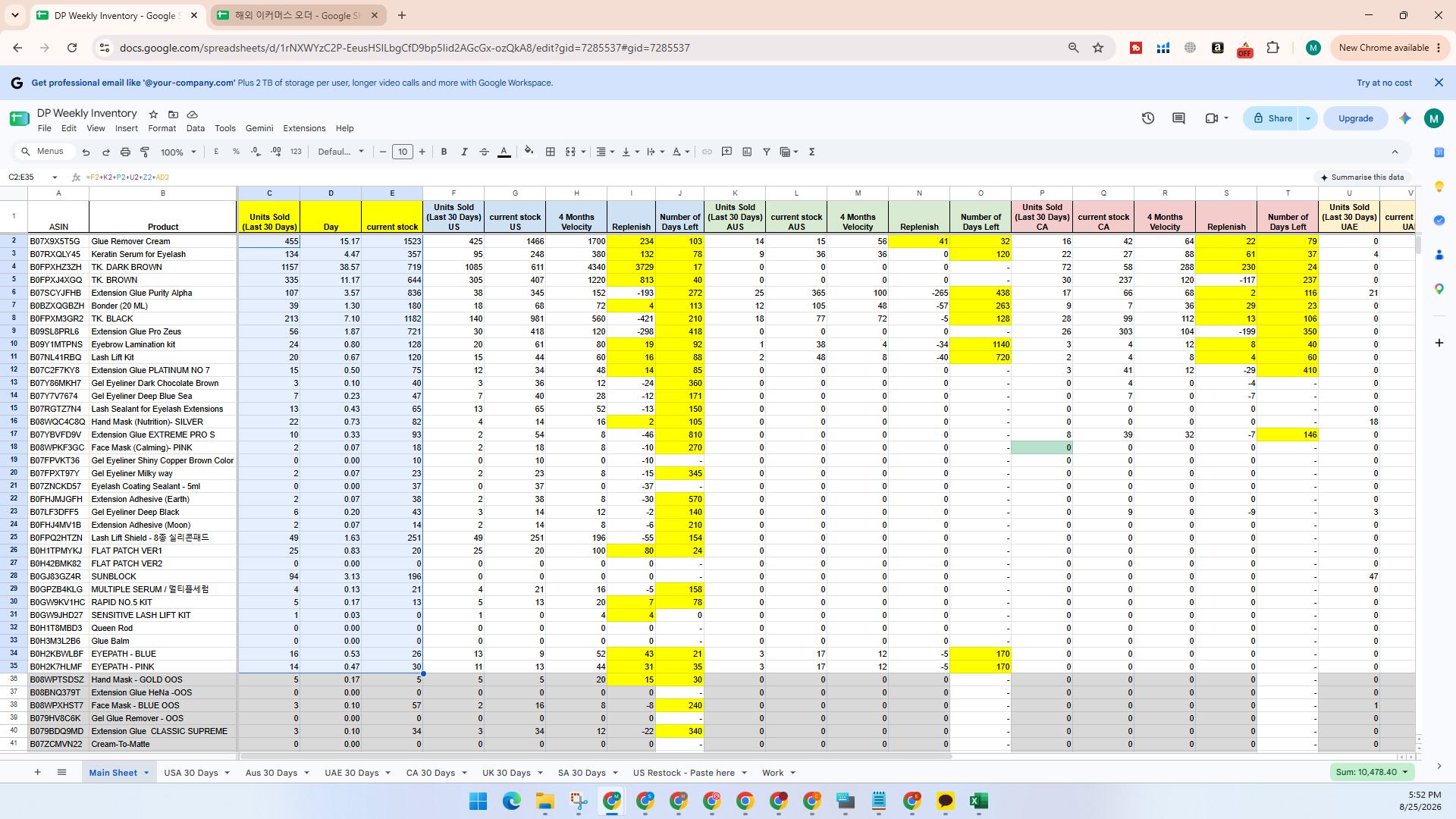Open the Insert menu
Viewport: 1456px width, 819px height.
pos(127,128)
